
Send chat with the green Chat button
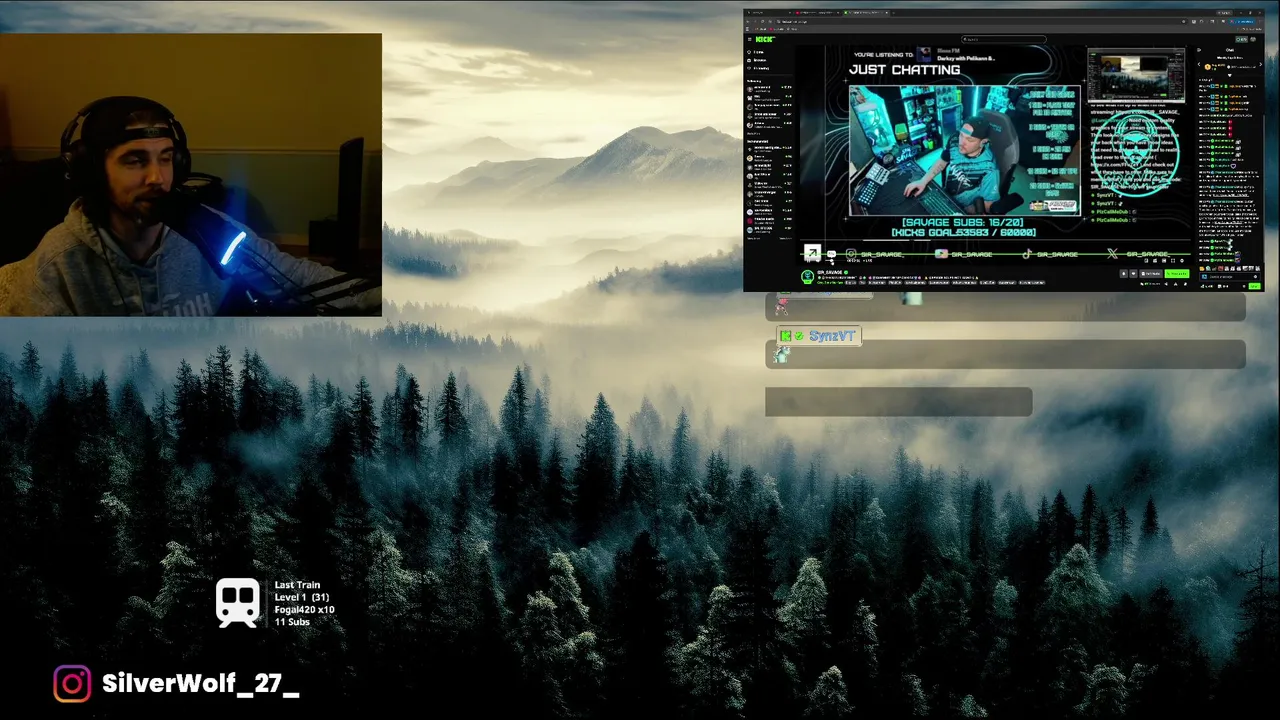pos(1255,286)
